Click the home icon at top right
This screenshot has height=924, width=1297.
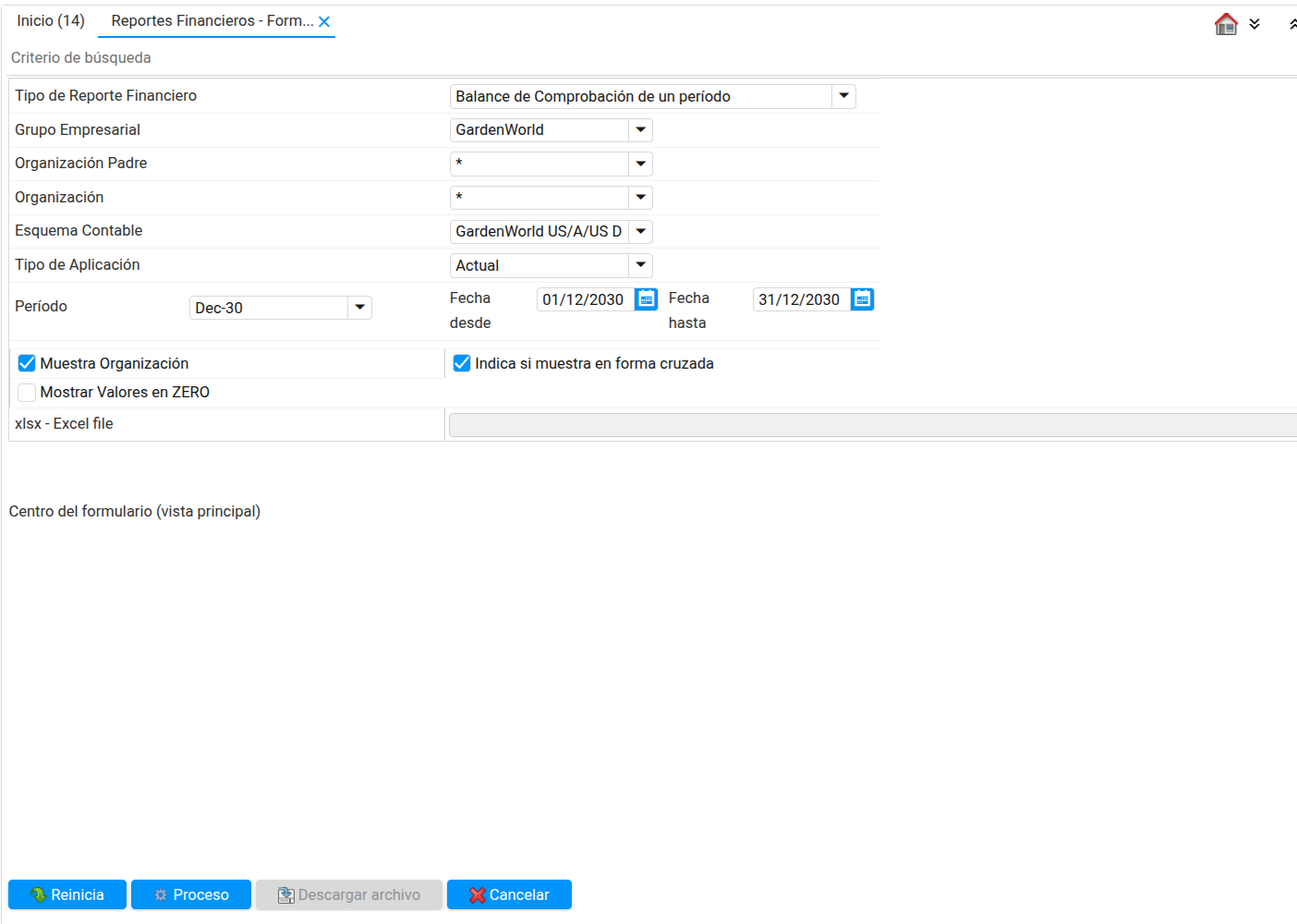point(1226,24)
